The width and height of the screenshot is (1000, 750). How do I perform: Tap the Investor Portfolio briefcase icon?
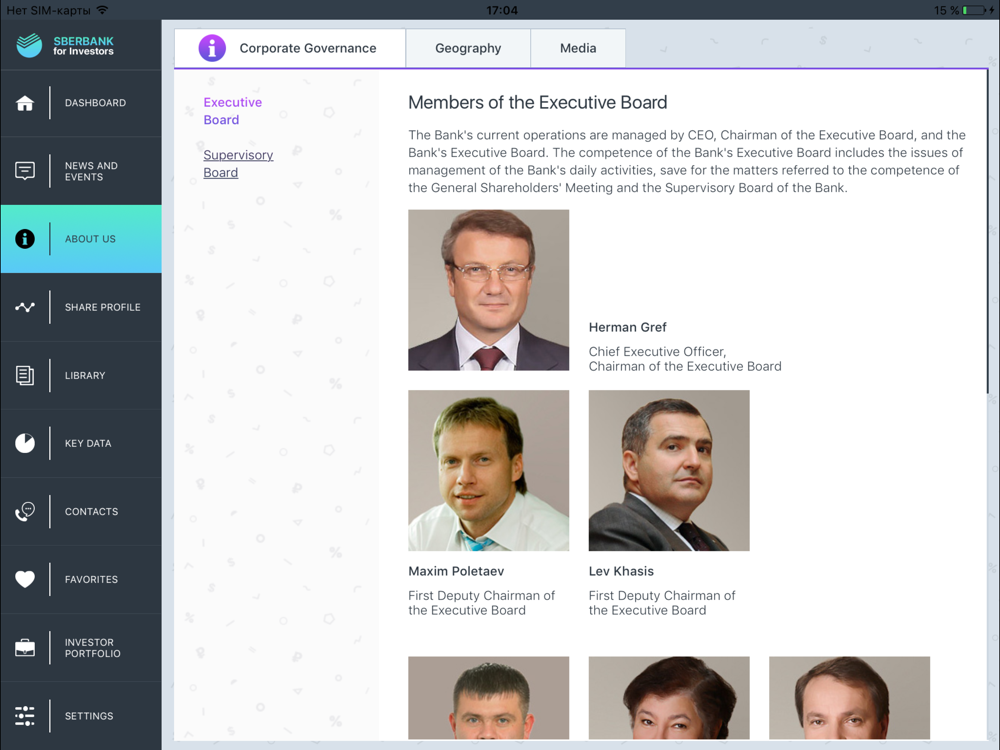[x=25, y=648]
